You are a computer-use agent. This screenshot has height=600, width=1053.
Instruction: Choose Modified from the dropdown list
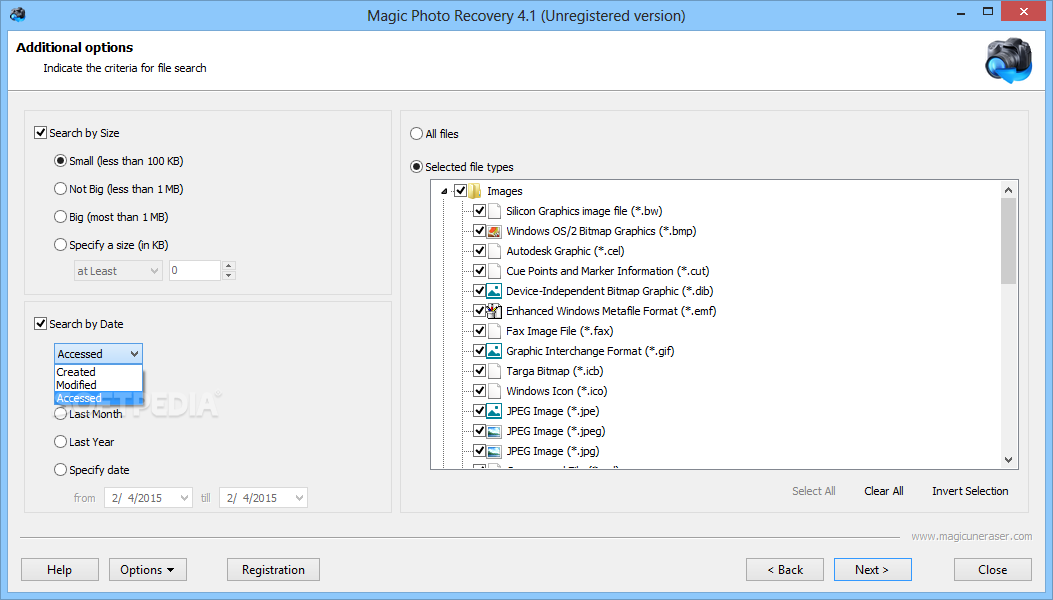(x=98, y=385)
